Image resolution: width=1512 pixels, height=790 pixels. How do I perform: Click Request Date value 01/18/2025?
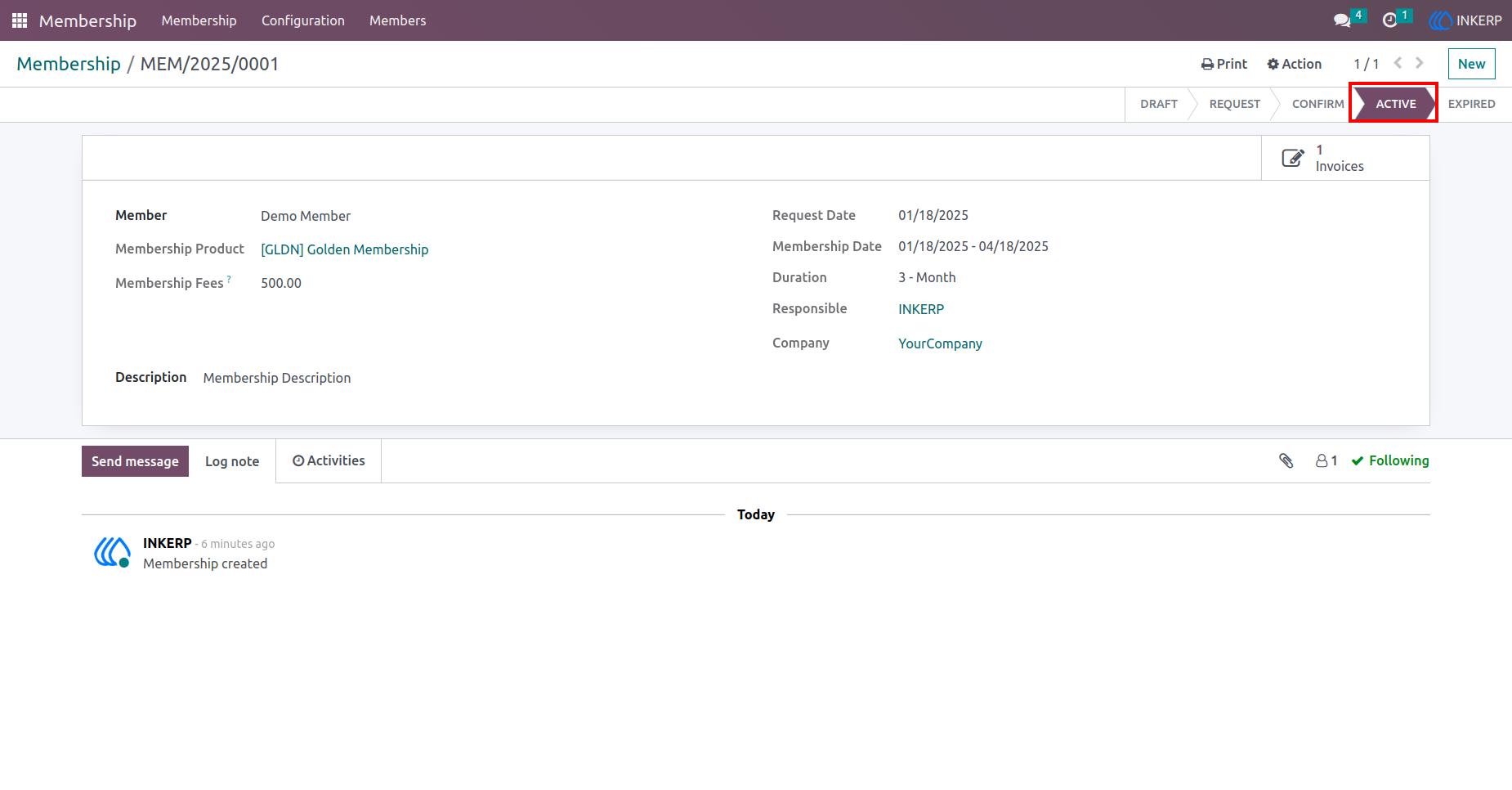933,215
